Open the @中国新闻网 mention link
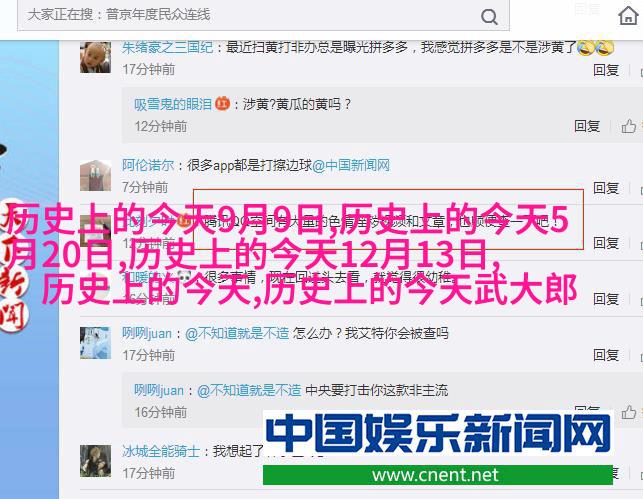The image size is (643, 499). pyautogui.click(x=351, y=165)
